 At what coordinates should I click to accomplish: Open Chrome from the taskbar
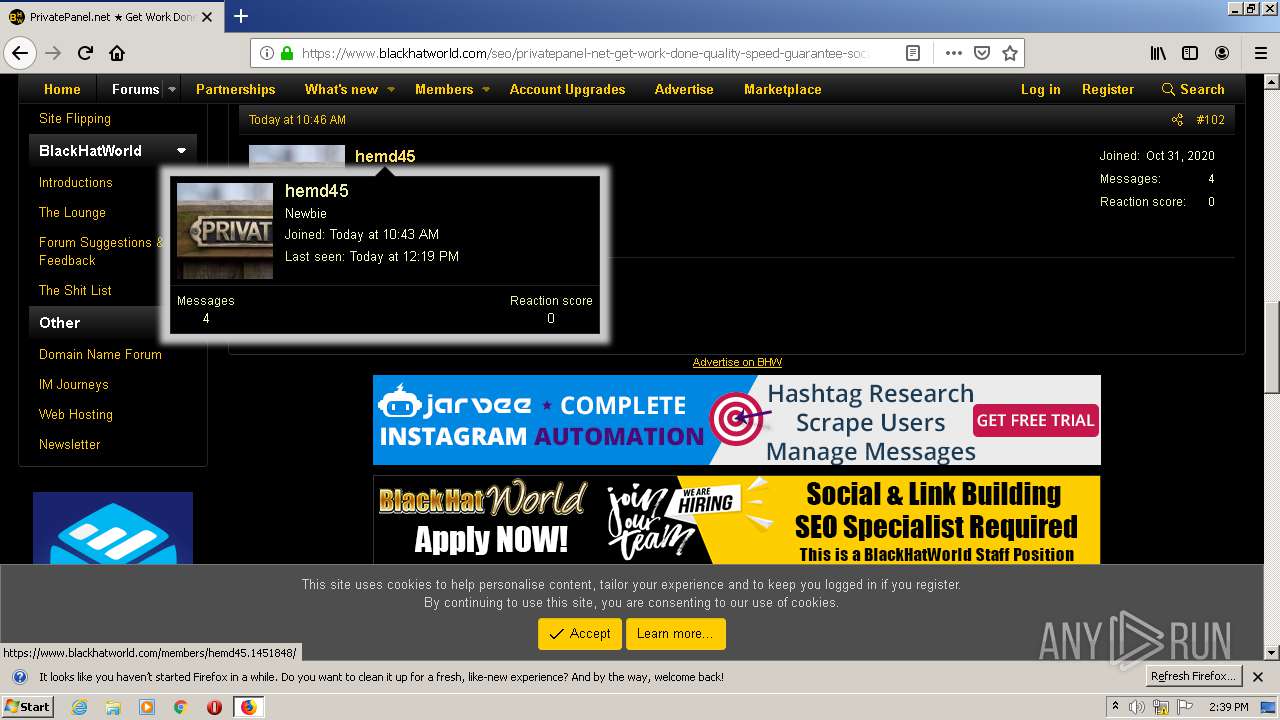(x=180, y=707)
